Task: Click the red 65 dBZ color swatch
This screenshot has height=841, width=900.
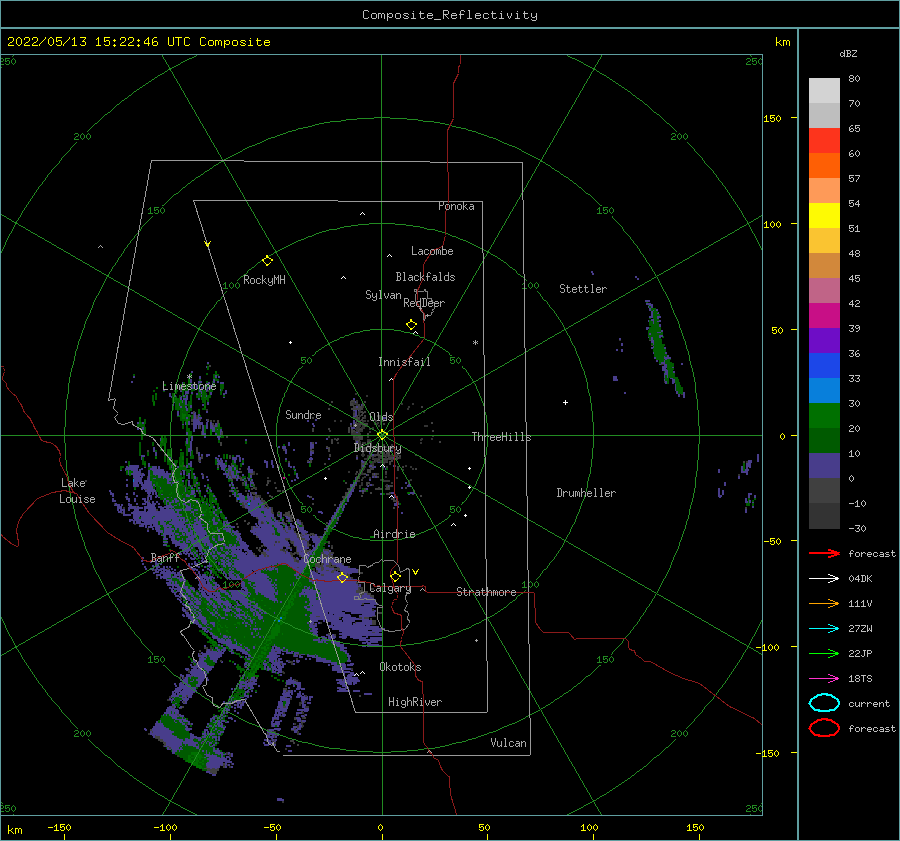Action: (824, 141)
